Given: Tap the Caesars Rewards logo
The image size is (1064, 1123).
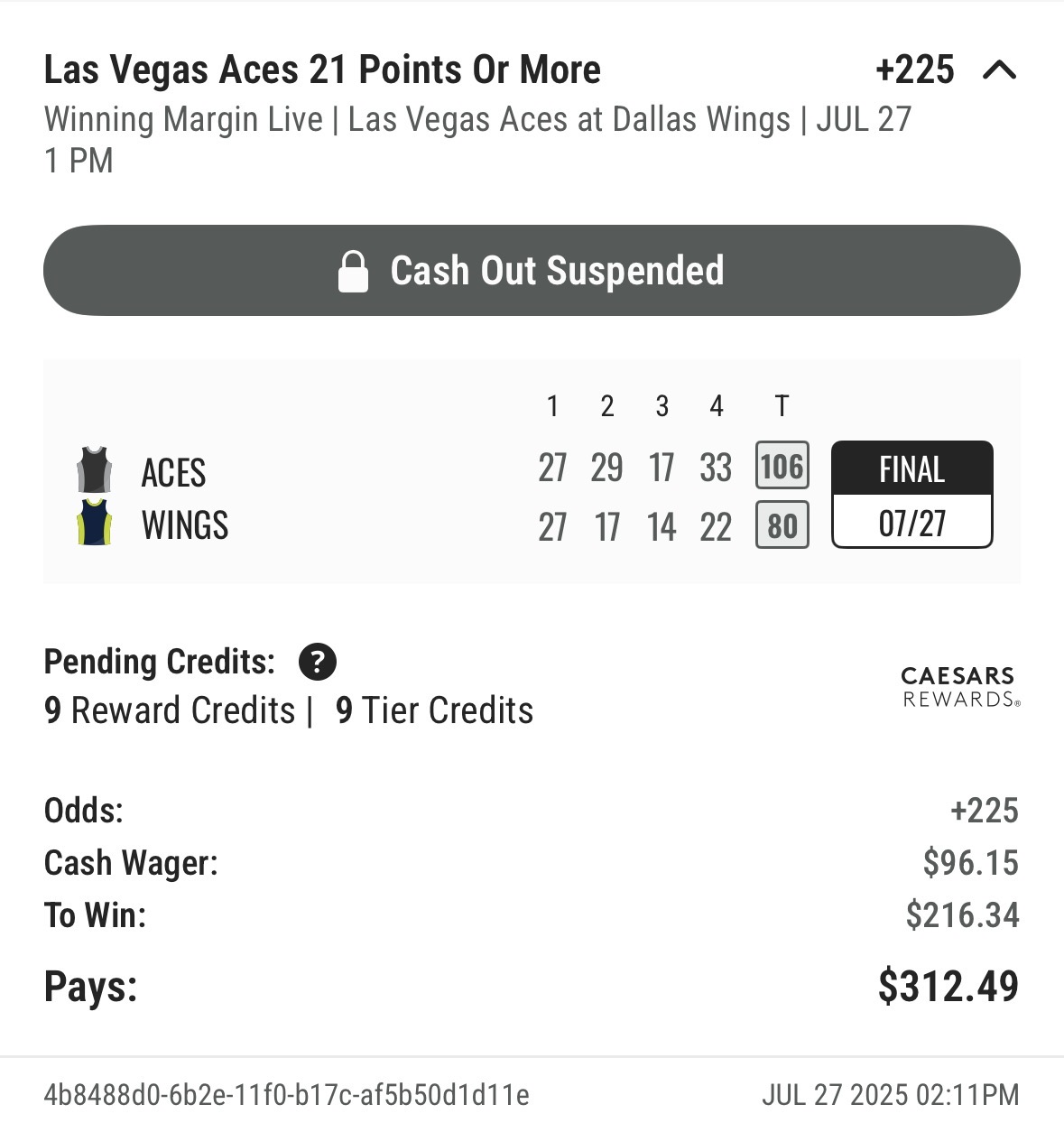Looking at the screenshot, I should 960,687.
